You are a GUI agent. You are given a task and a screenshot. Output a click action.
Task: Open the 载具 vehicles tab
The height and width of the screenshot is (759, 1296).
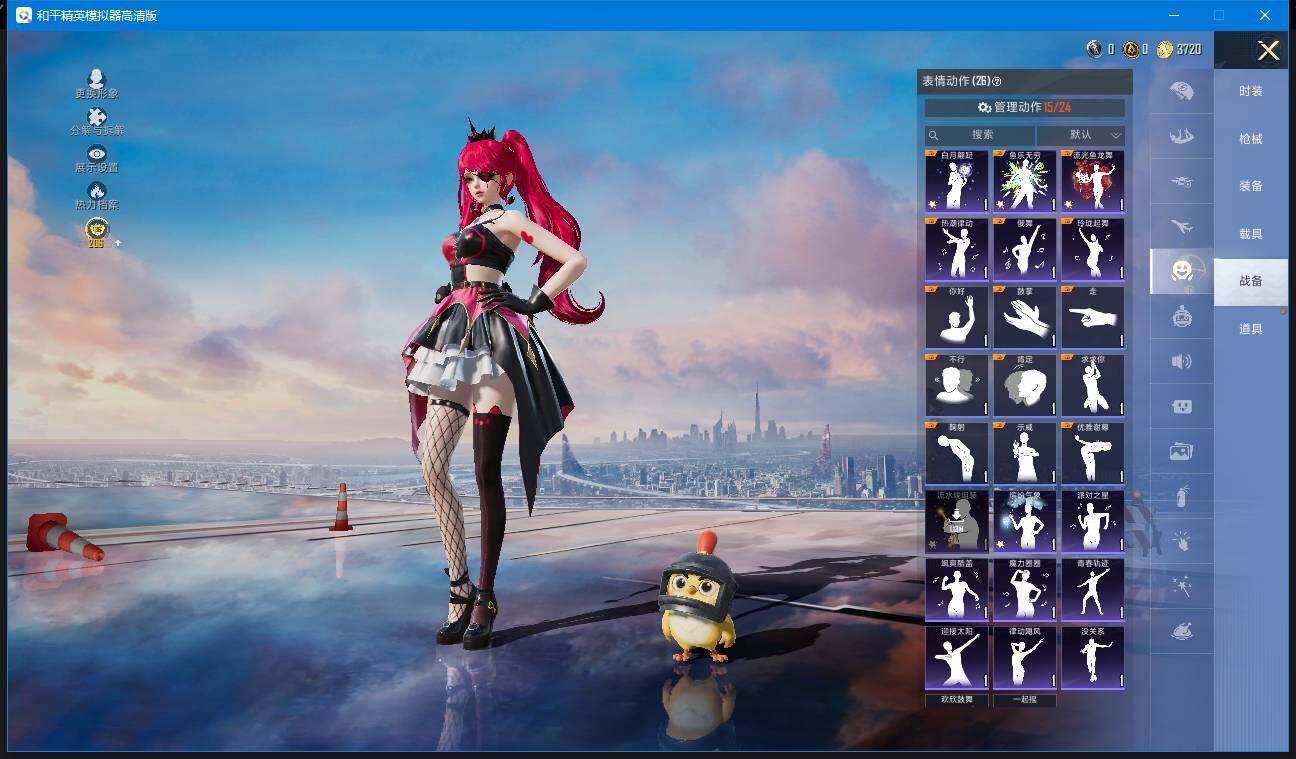[x=1250, y=234]
